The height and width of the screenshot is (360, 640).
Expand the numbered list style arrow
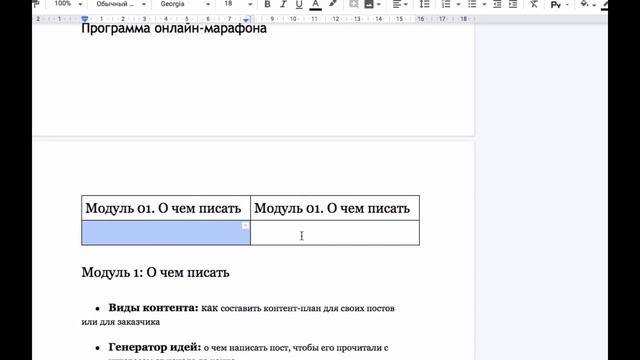pyautogui.click(x=458, y=4)
